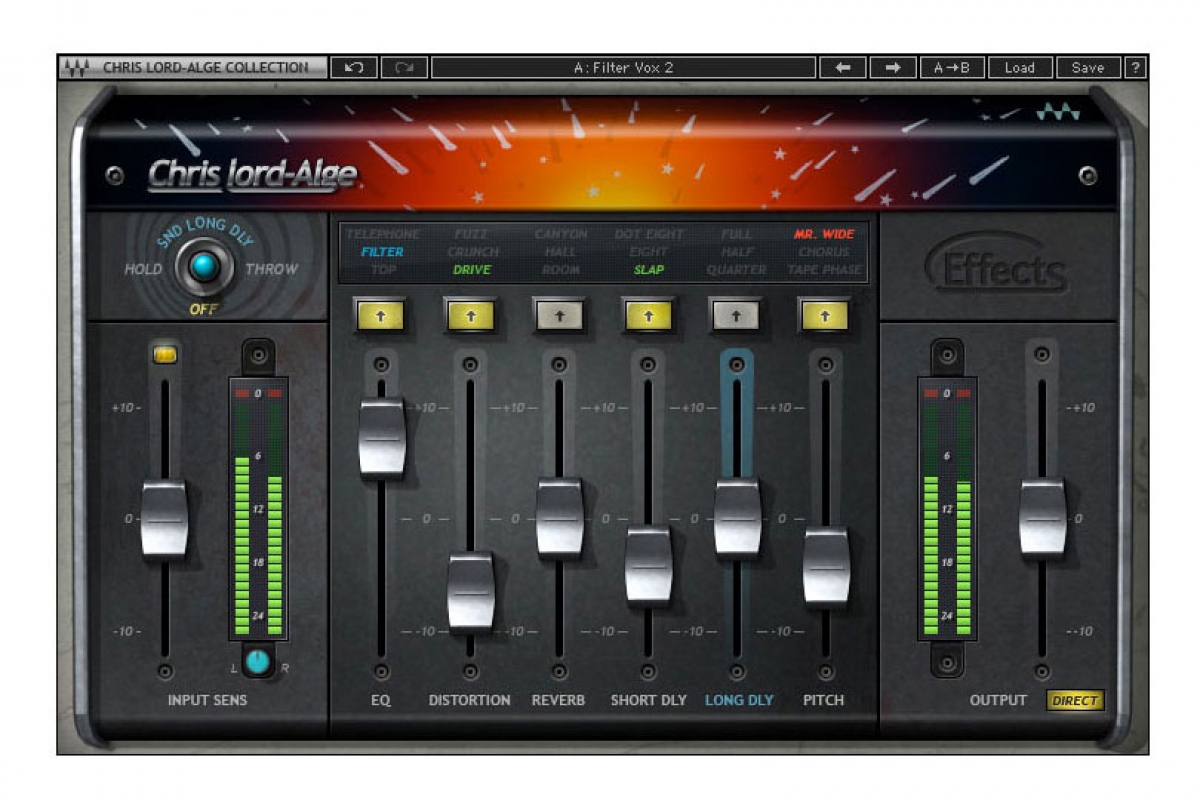The width and height of the screenshot is (1200, 800).
Task: Click the CANYON mode text
Action: point(561,234)
